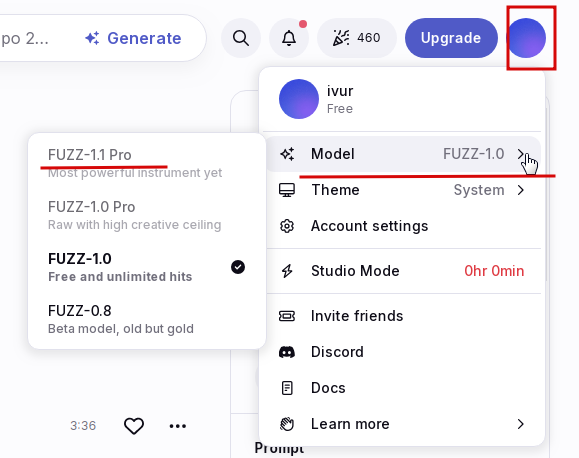Open Invite friends menu entry
579x458 pixels.
(404, 316)
